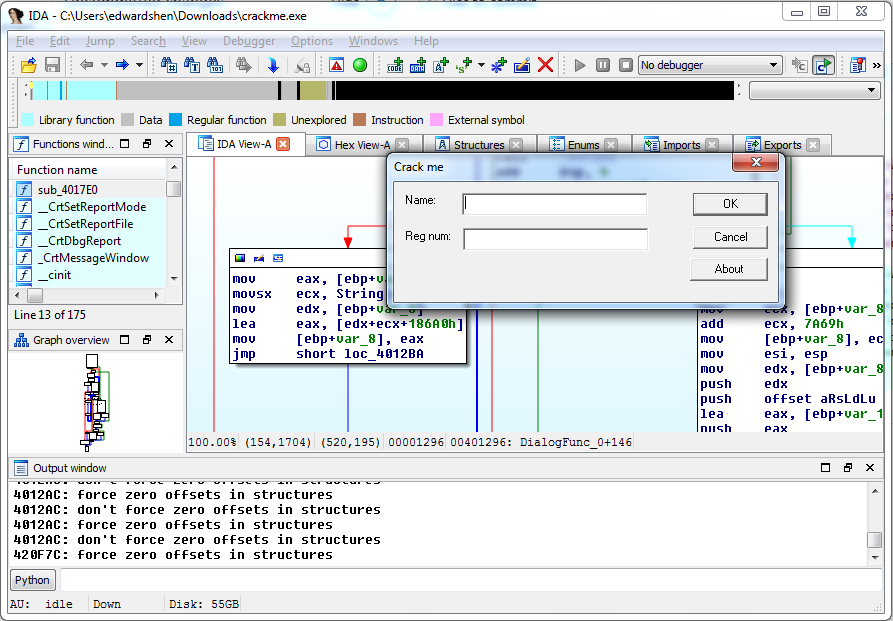The image size is (893, 621).
Task: Click Cancel in the Crack me dialog
Action: point(730,237)
